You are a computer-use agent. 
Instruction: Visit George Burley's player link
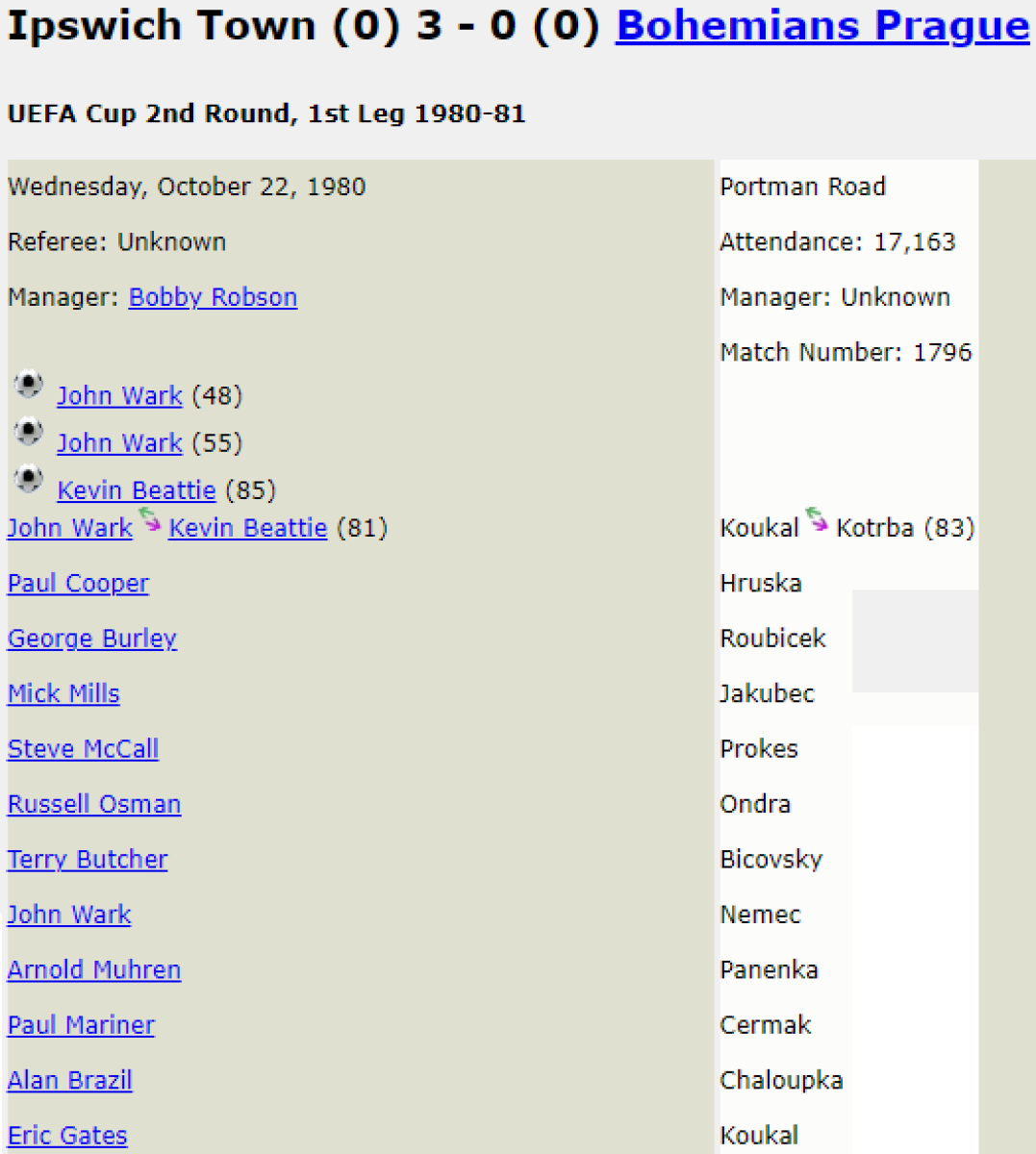coord(92,639)
